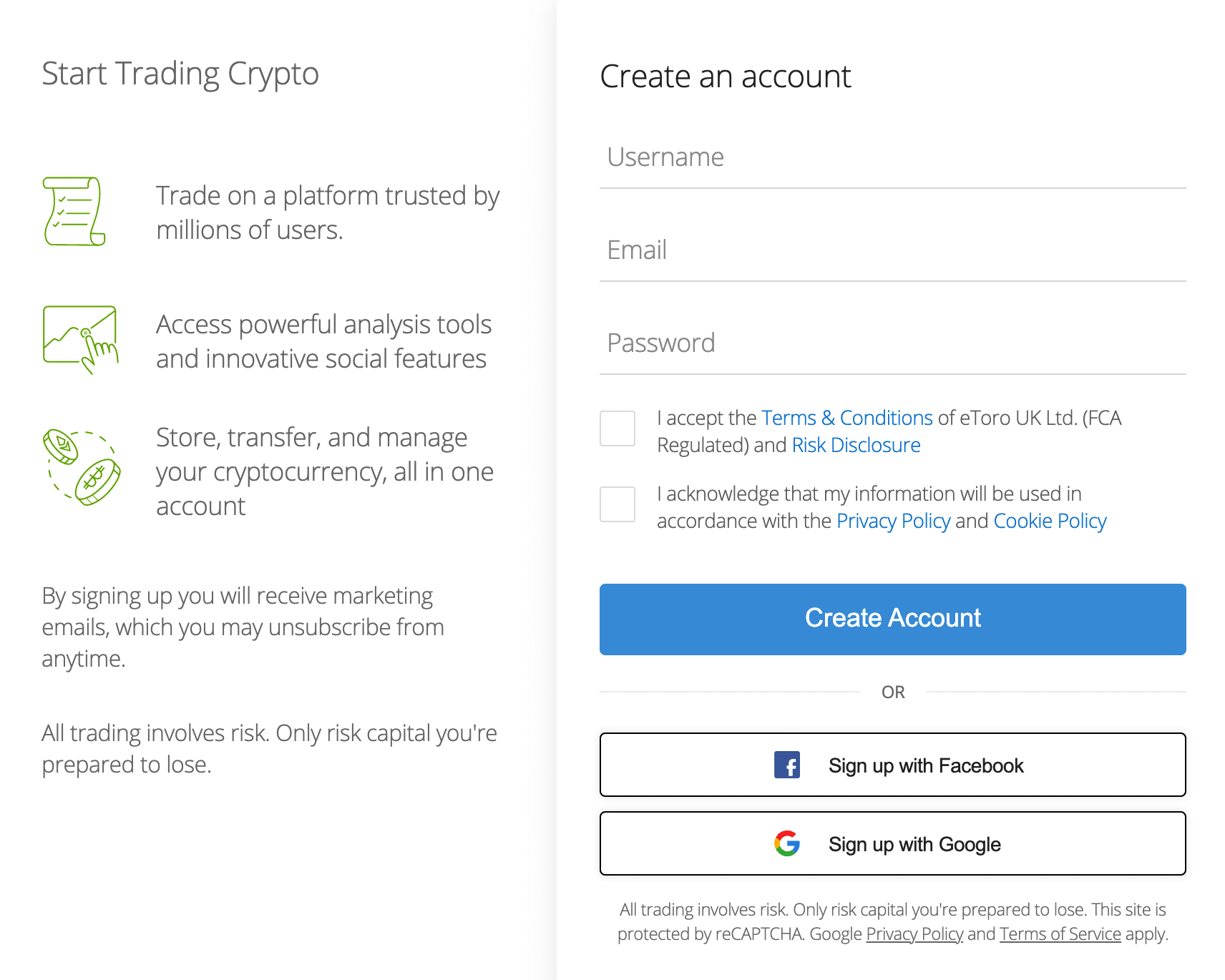The width and height of the screenshot is (1225, 980).
Task: Open the Cookie Policy link
Action: (x=1050, y=521)
